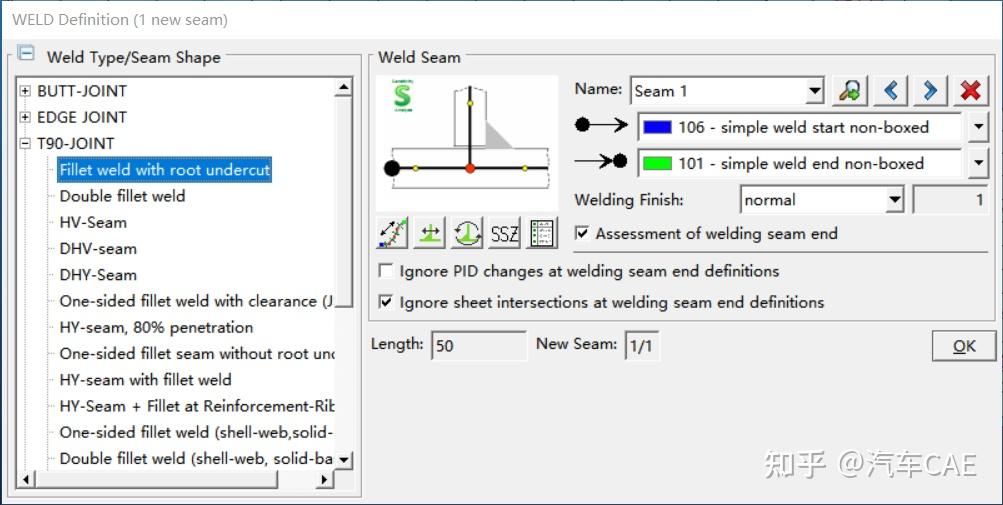Click the diagonal arrow seam direction icon
The width and height of the screenshot is (1003, 505).
(392, 234)
